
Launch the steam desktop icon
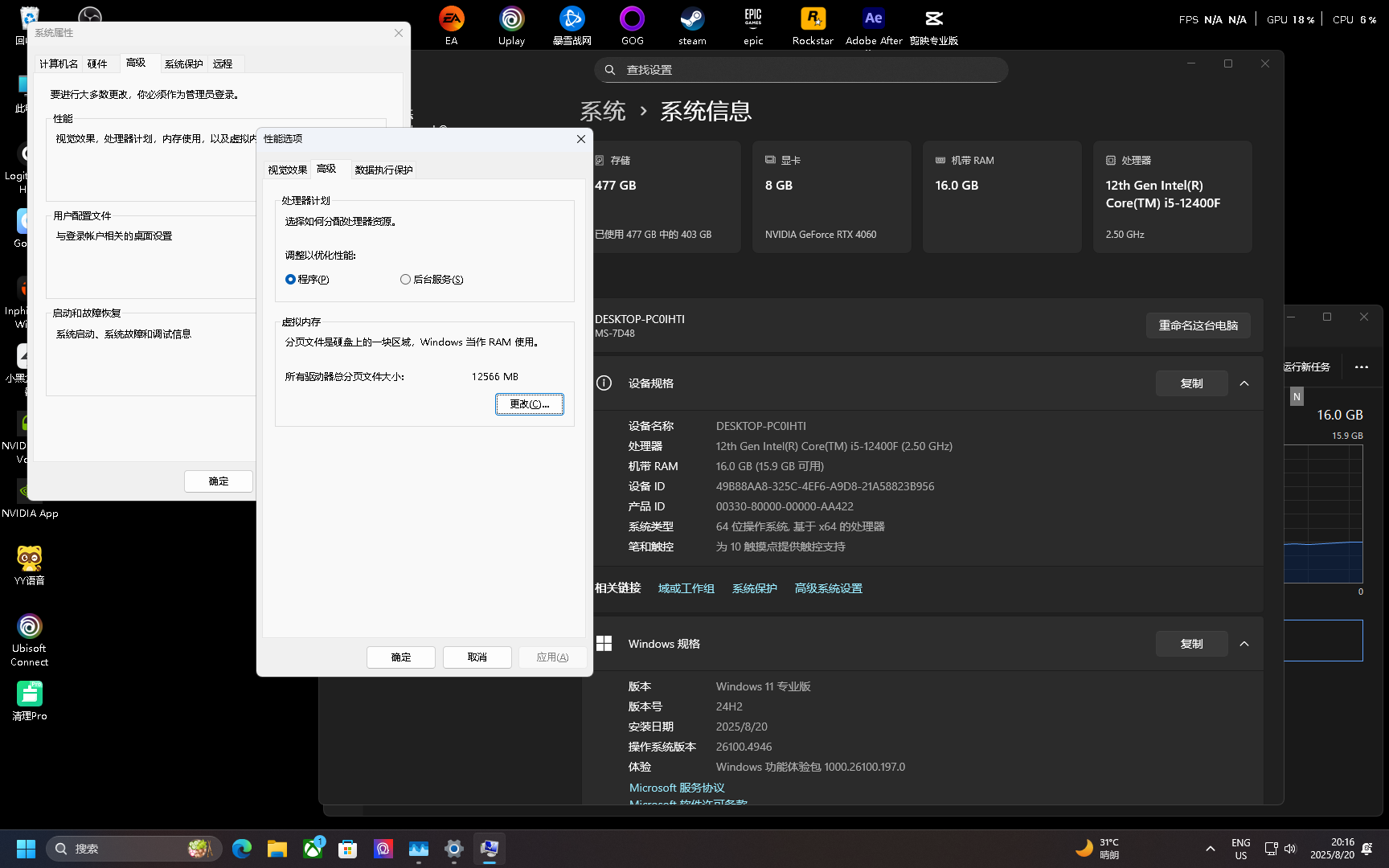click(x=692, y=25)
